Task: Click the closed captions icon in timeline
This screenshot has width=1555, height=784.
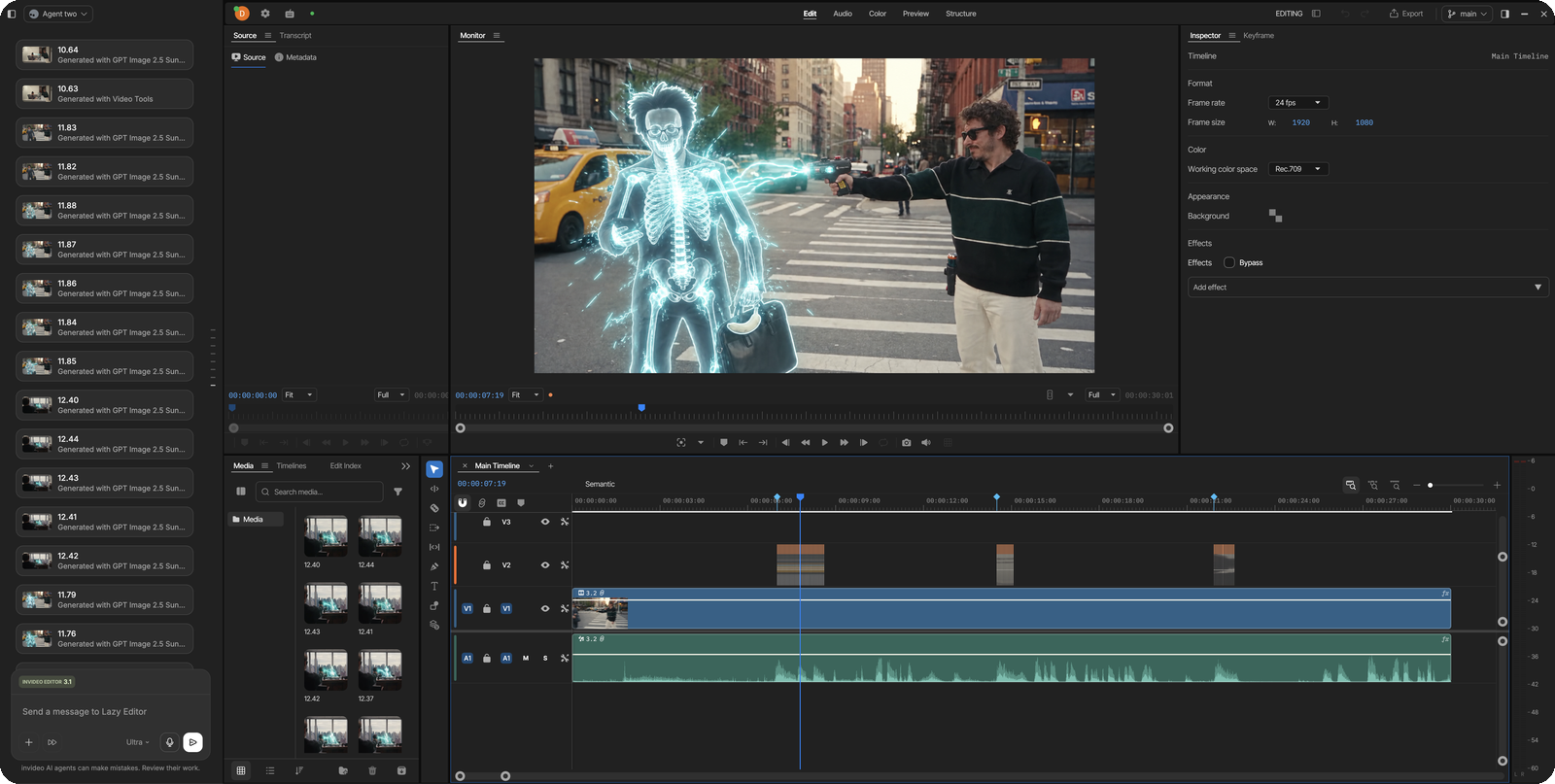Action: point(501,502)
